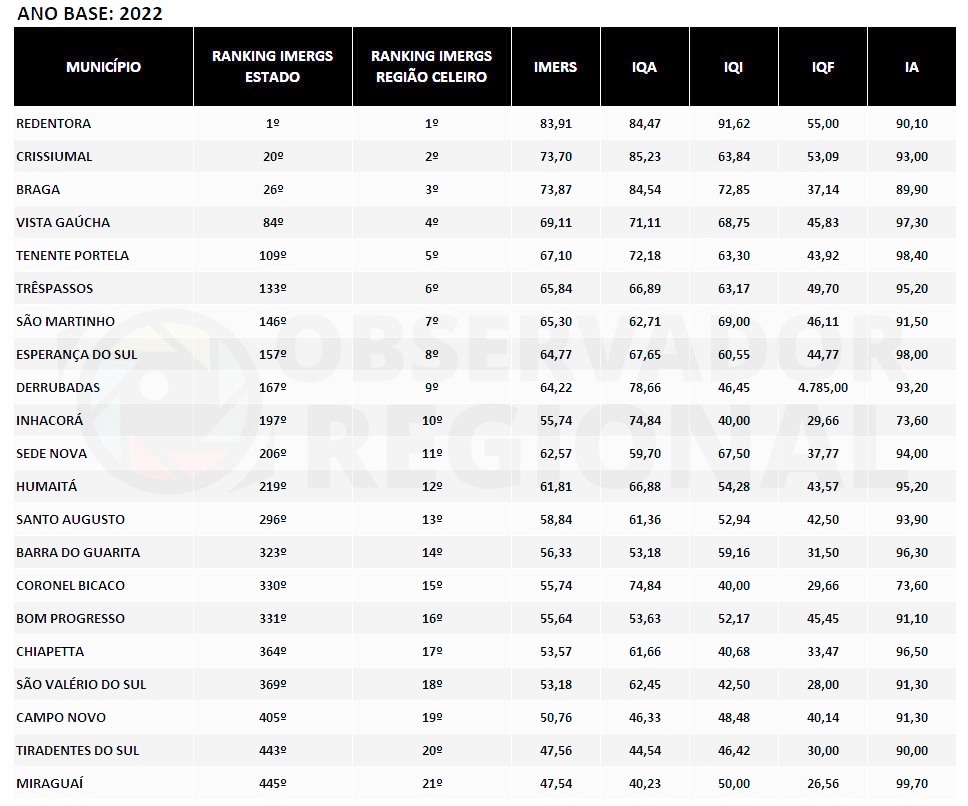968x806 pixels.
Task: Click the IMERS column header
Action: 555,67
